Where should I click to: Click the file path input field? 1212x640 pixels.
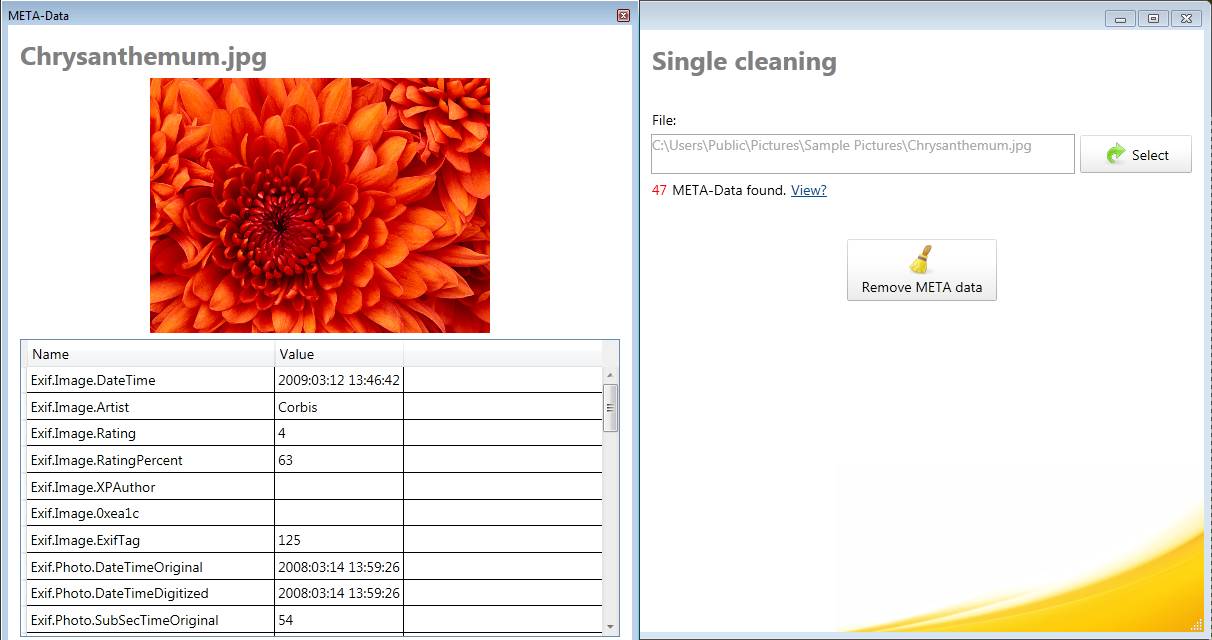[x=862, y=154]
